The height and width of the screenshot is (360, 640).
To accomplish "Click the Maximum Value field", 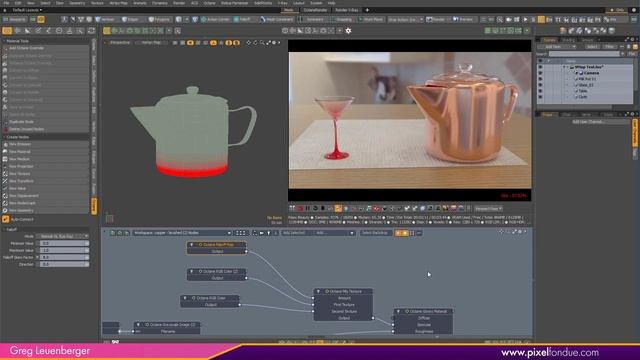I will [64, 250].
